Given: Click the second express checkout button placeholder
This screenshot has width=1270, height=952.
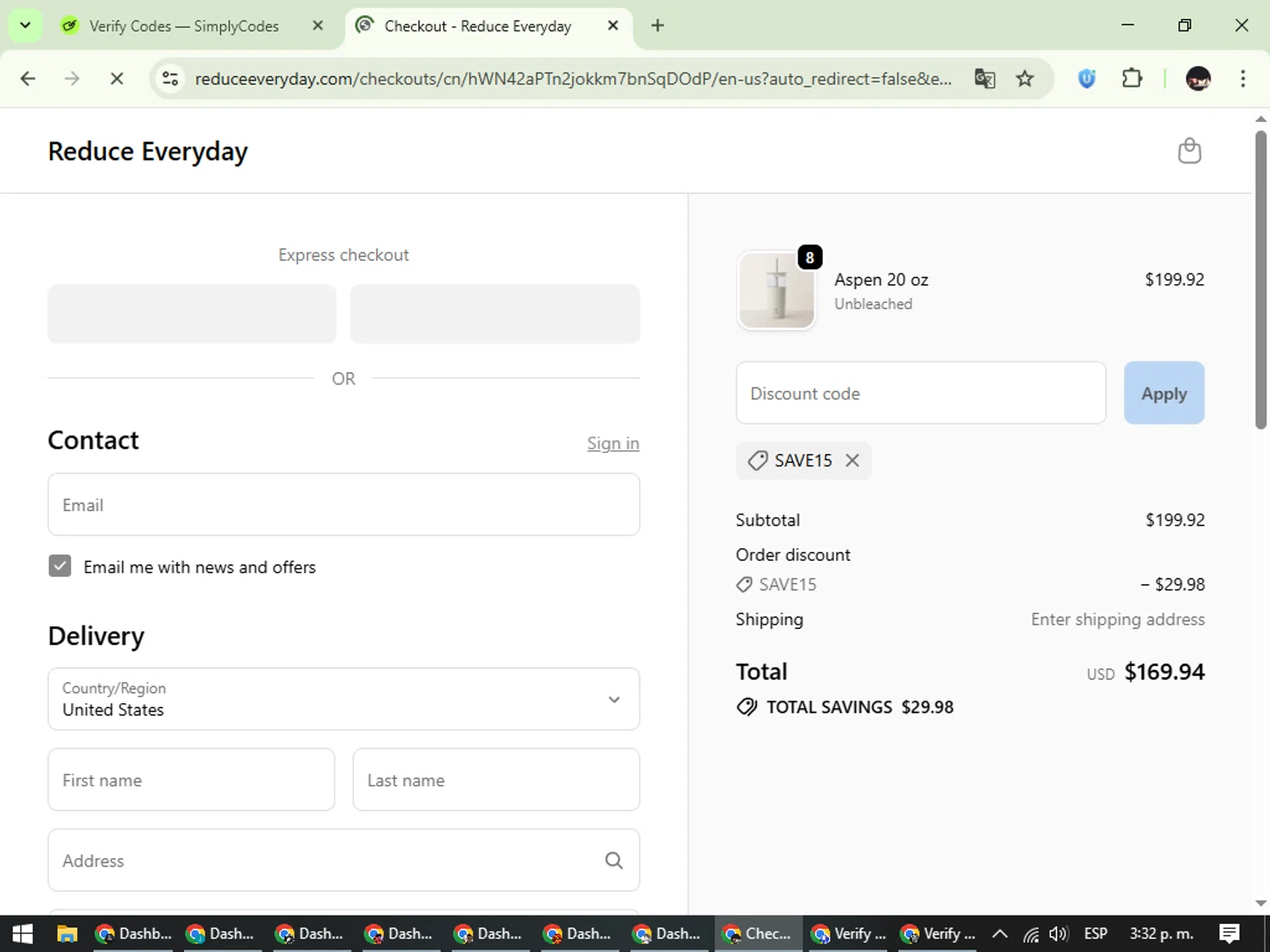Looking at the screenshot, I should [495, 314].
